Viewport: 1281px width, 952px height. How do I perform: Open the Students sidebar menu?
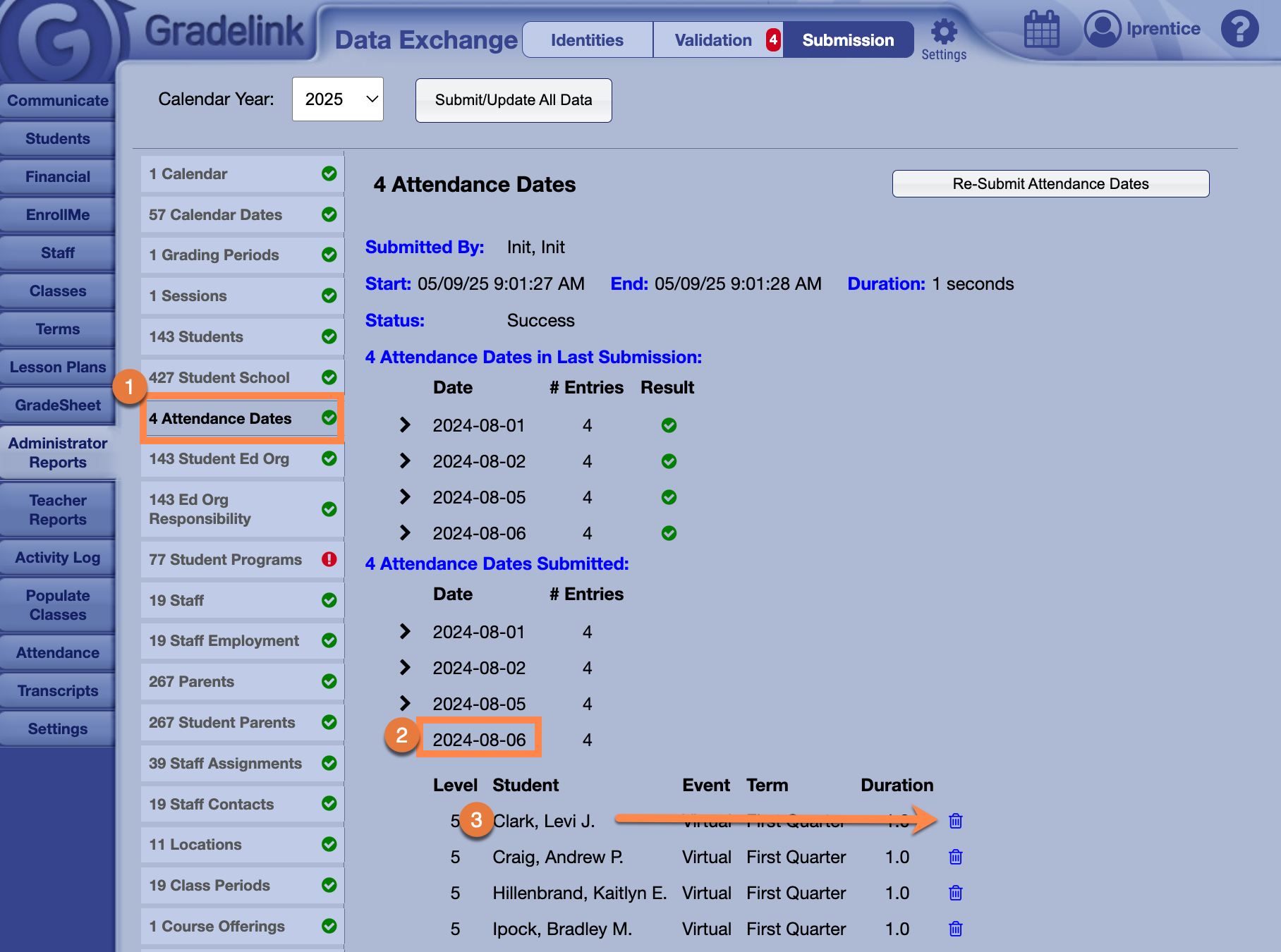click(58, 139)
